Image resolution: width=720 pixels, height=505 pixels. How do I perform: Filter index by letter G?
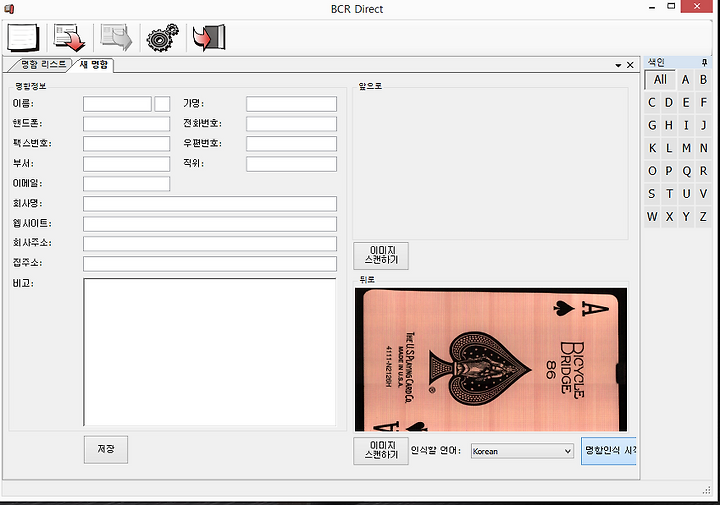point(652,125)
